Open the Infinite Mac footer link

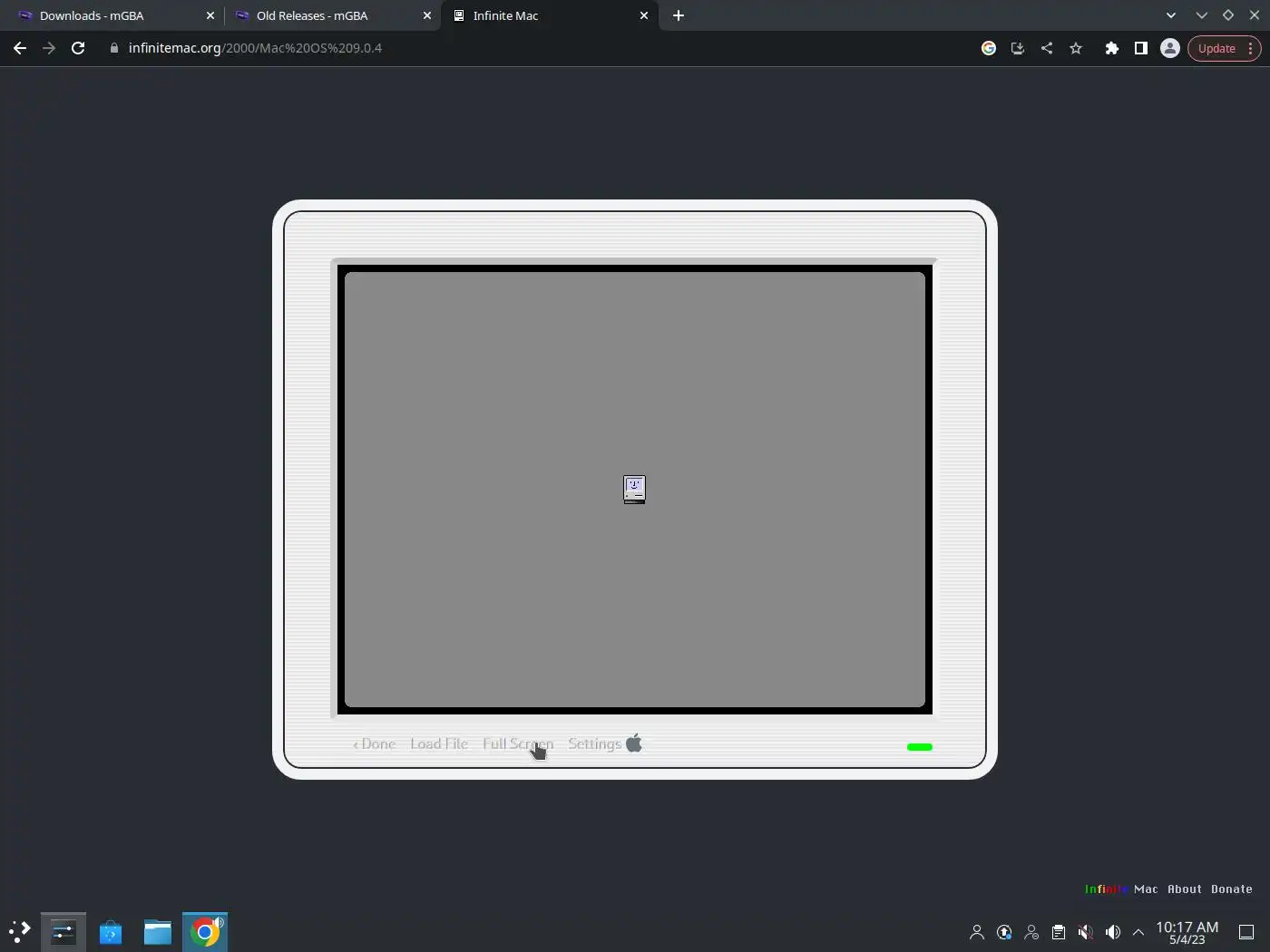click(x=1121, y=889)
